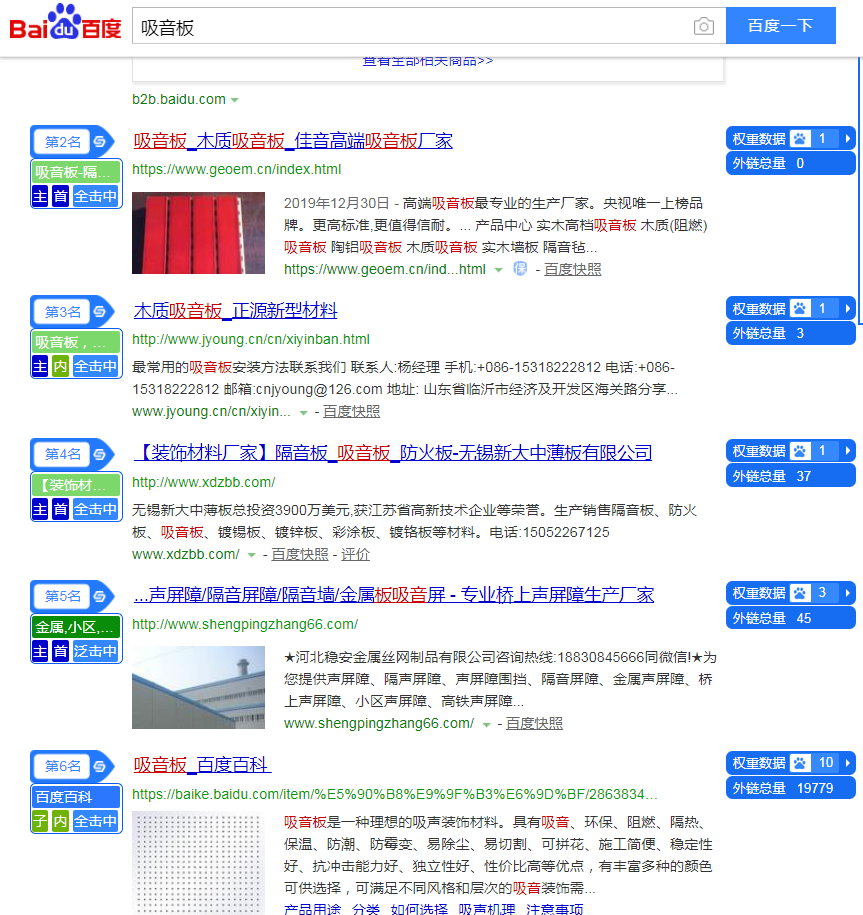Open 百度快照 for the xdzbb.com result
This screenshot has width=863, height=915.
tap(300, 554)
